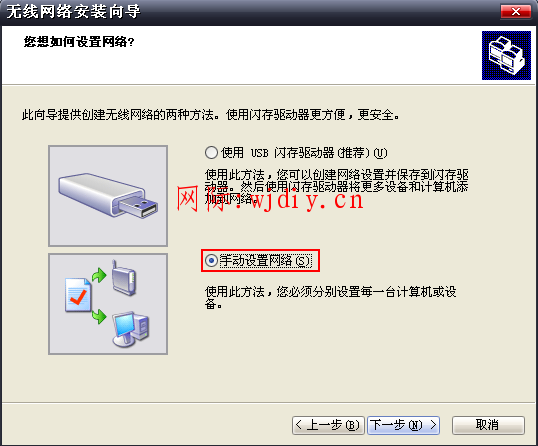Click the upper green arrow icon
Image resolution: width=538 pixels, height=446 pixels.
pyautogui.click(x=99, y=275)
